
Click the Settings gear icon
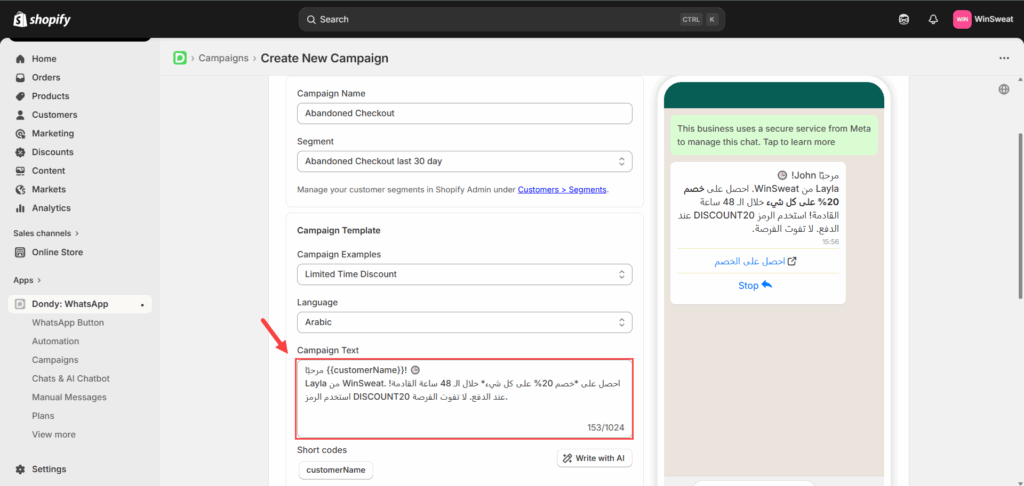(21, 469)
